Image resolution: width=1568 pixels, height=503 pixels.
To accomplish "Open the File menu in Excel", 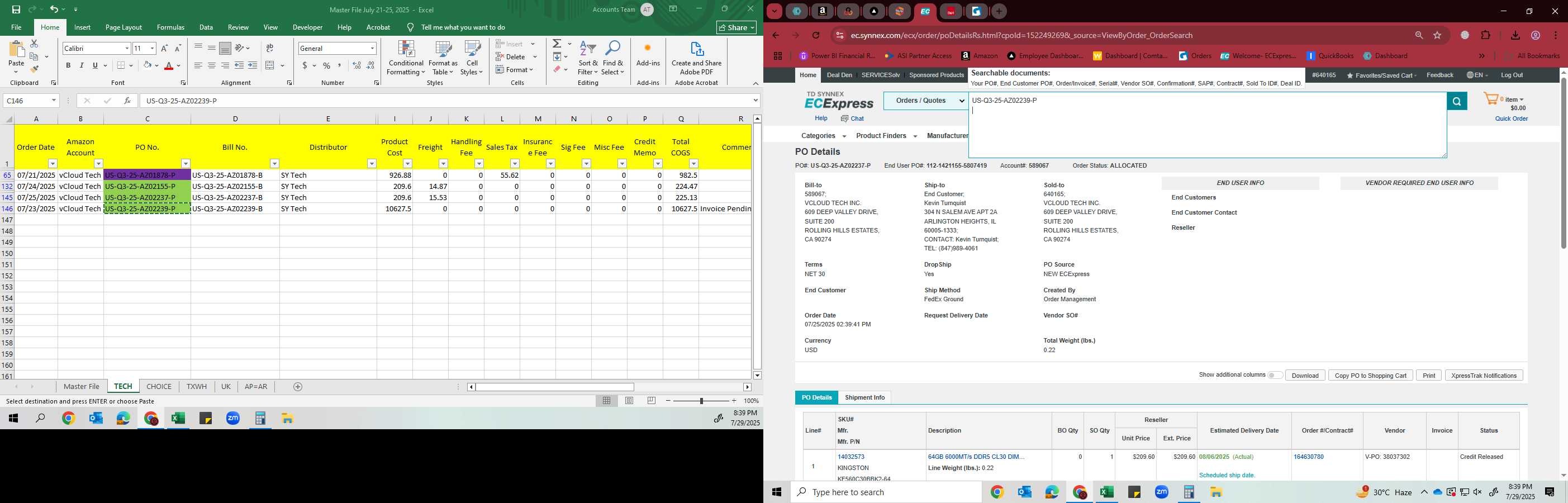I will [16, 27].
